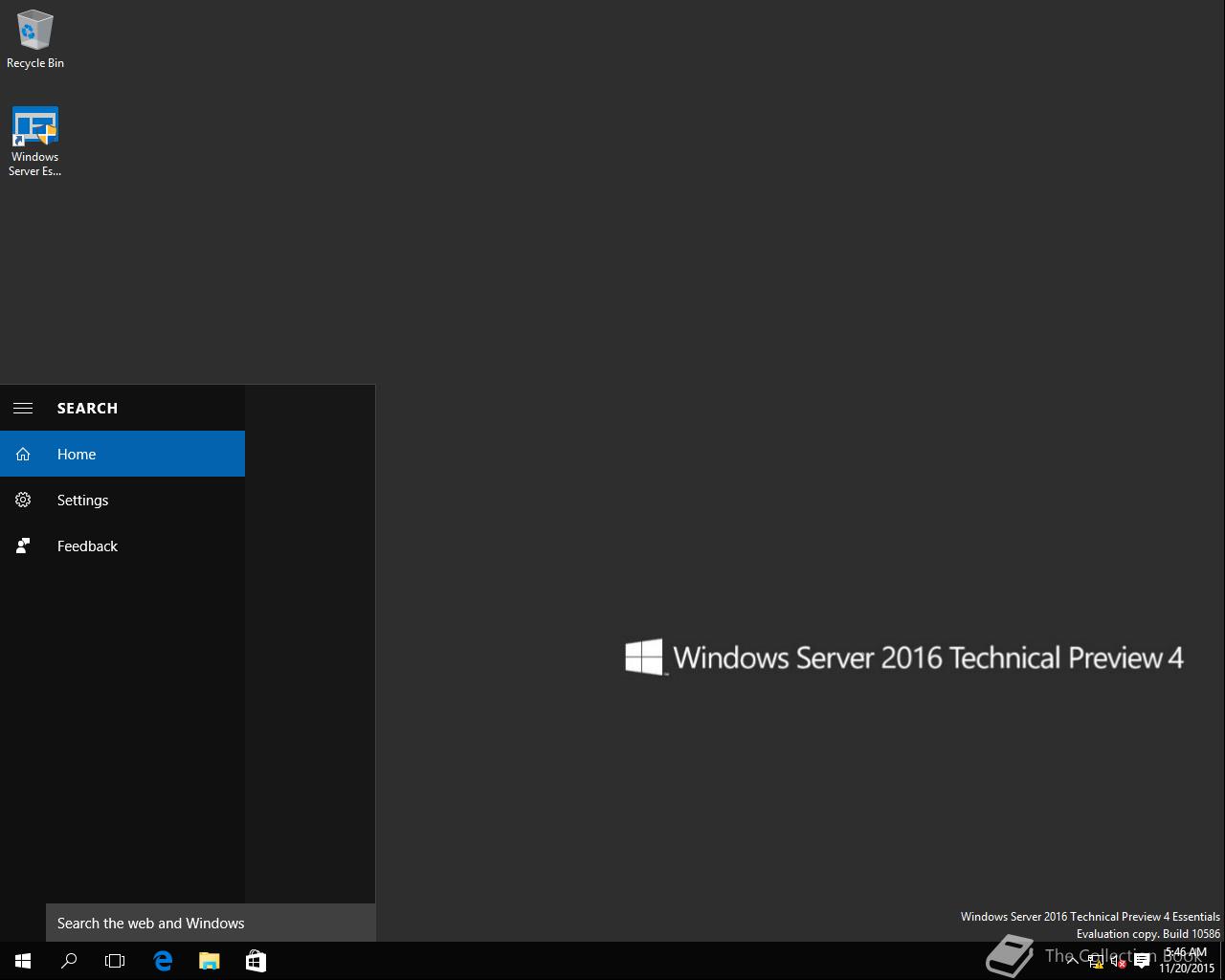Screen dimensions: 1225x980
Task: Open the clock showing 5:46 AM
Action: tap(1186, 961)
